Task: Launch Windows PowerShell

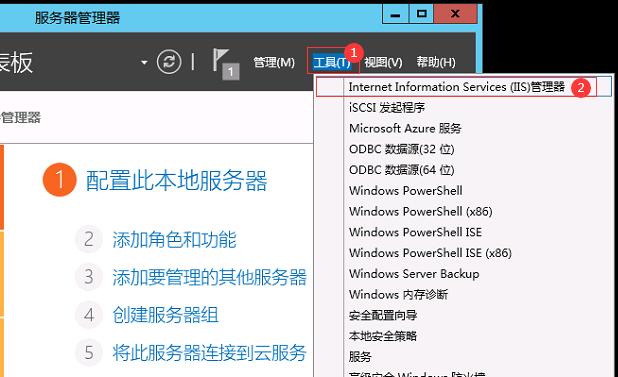Action: click(x=406, y=191)
